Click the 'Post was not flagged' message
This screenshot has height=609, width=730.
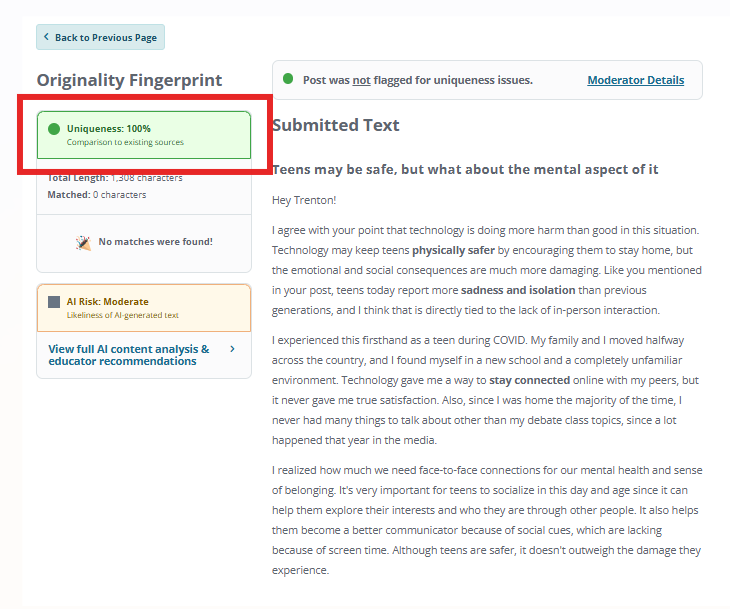point(417,80)
